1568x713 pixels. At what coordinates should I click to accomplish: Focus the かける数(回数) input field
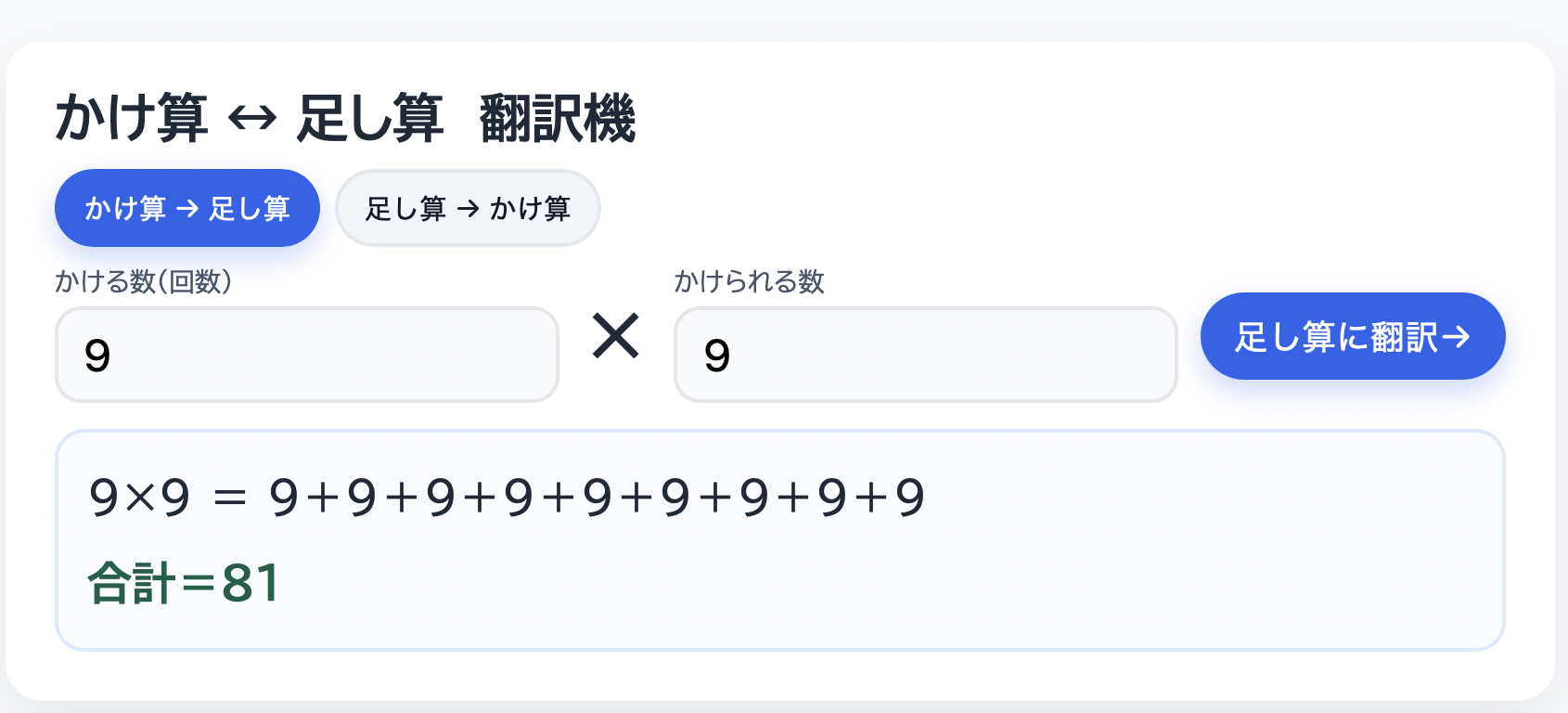(x=306, y=355)
